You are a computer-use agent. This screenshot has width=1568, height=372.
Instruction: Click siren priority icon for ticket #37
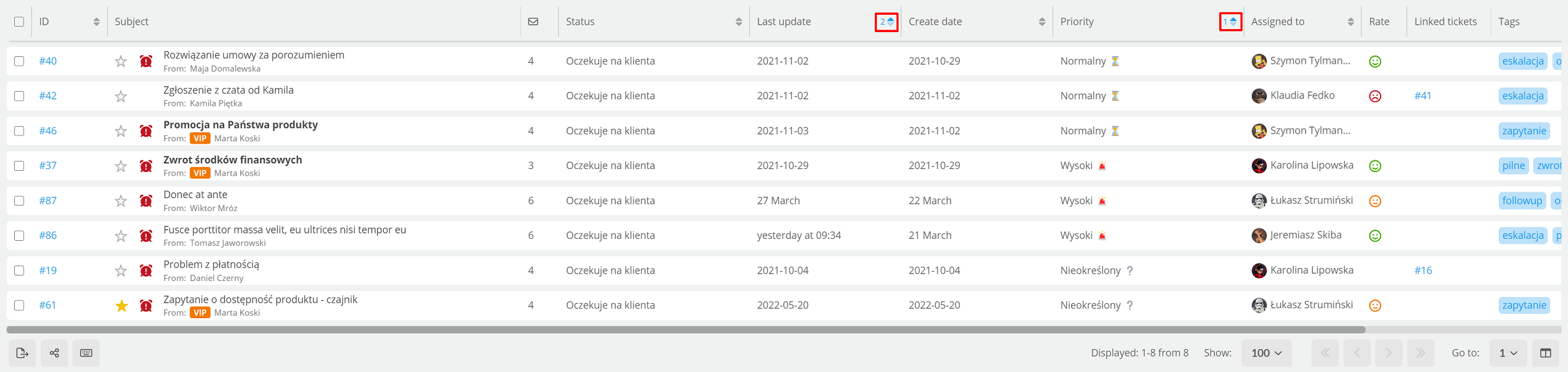(x=1102, y=166)
